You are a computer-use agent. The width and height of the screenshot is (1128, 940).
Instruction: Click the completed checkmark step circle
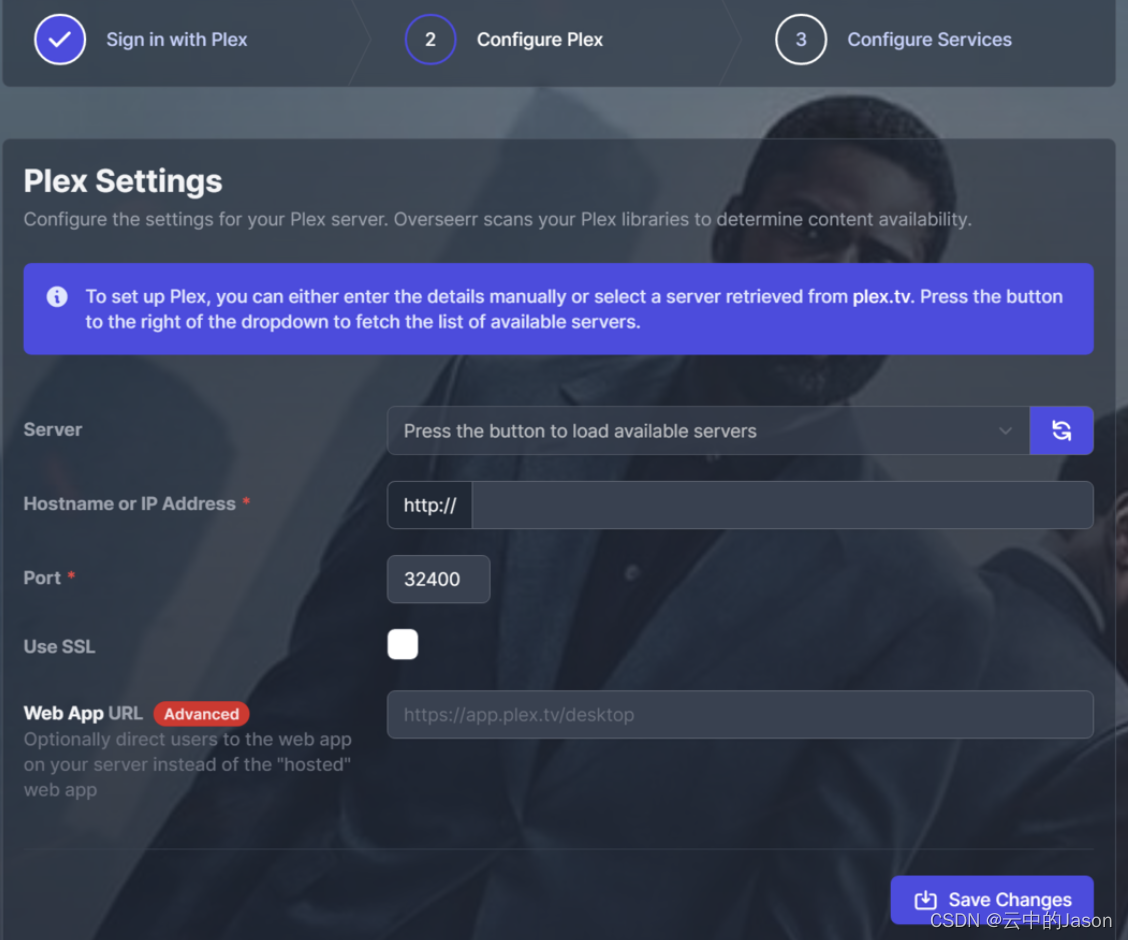[x=60, y=40]
